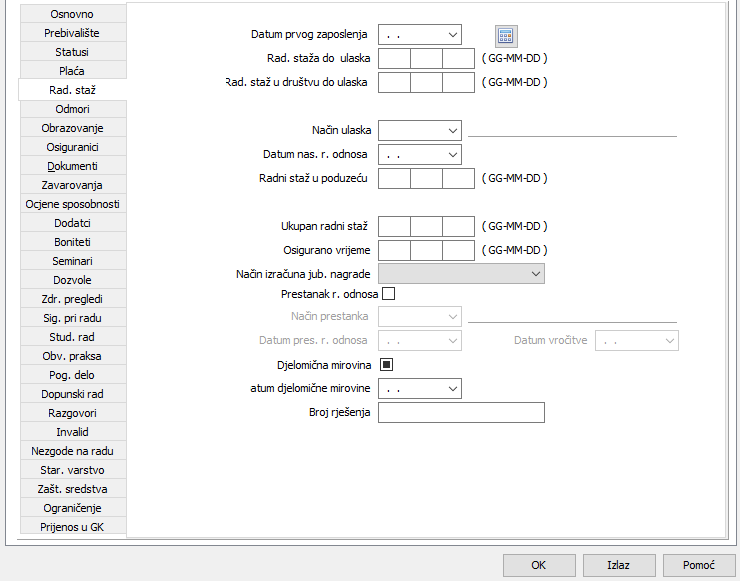This screenshot has width=740, height=581.
Task: Click the Broj rješenja input field
Action: point(461,413)
